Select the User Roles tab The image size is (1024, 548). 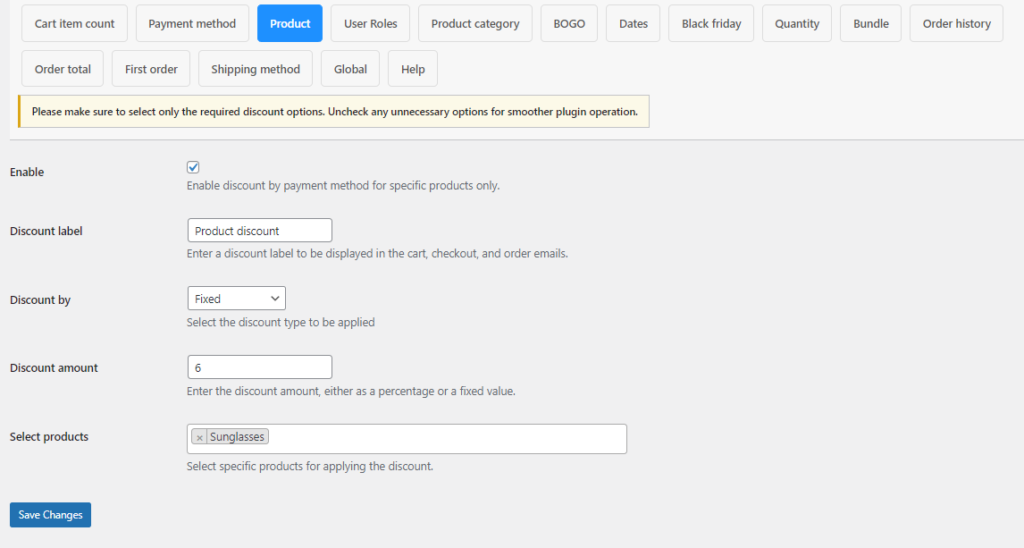[x=370, y=24]
